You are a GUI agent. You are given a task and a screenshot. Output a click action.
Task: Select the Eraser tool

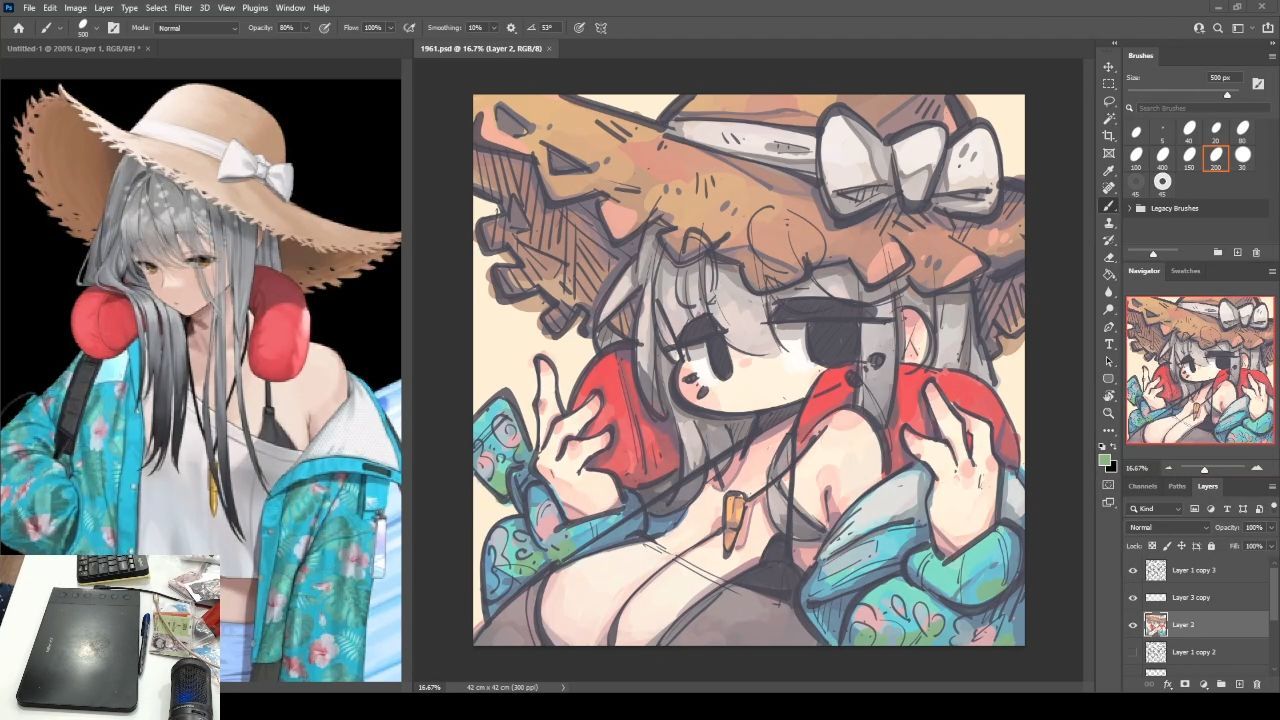[1108, 257]
